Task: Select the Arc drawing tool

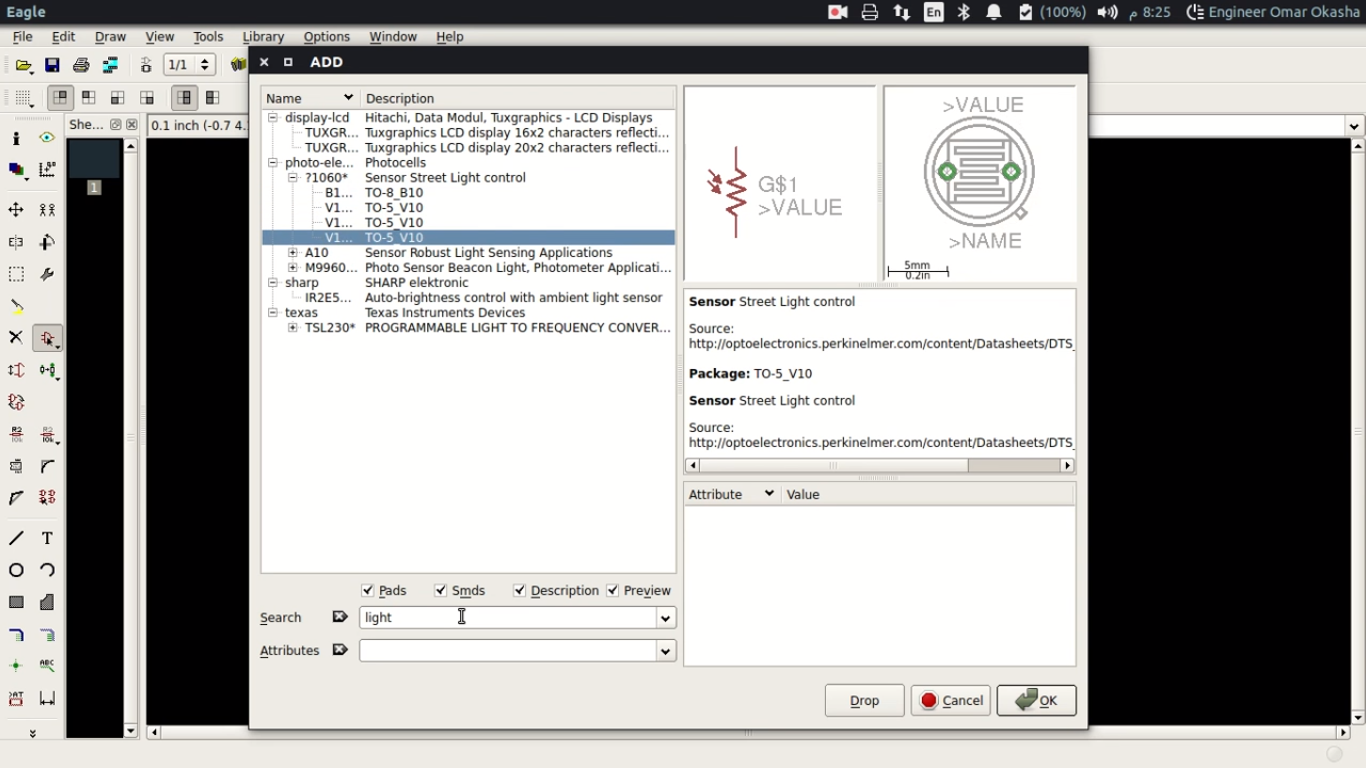Action: [x=47, y=570]
